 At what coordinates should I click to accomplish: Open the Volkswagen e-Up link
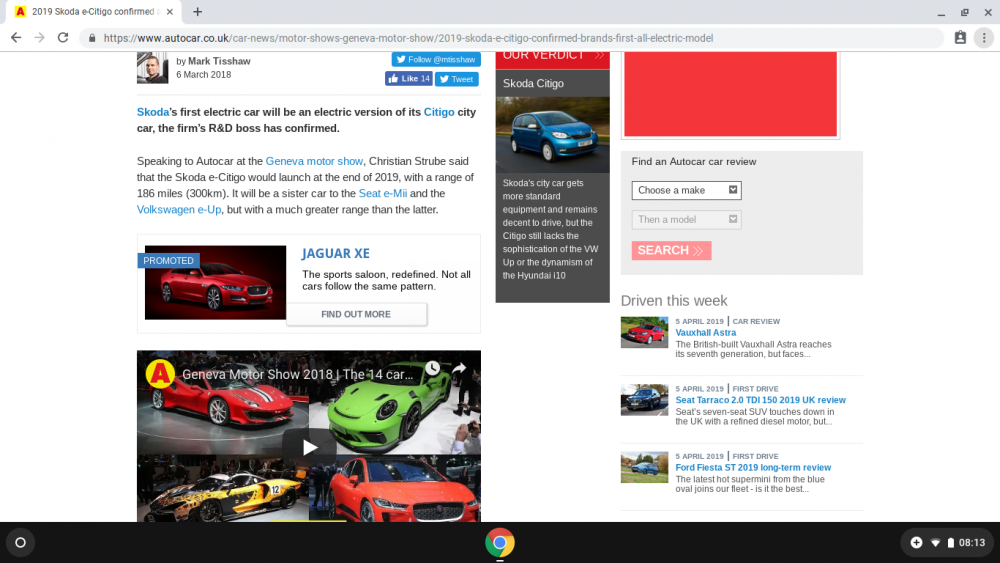179,210
